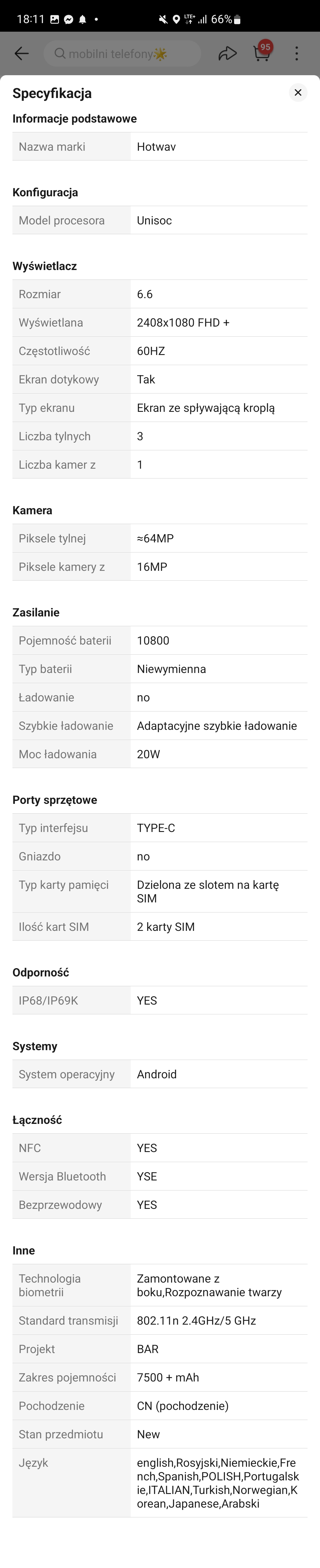Select the Typ interfejsu TYPE-C value
320x1568 pixels.
point(156,828)
